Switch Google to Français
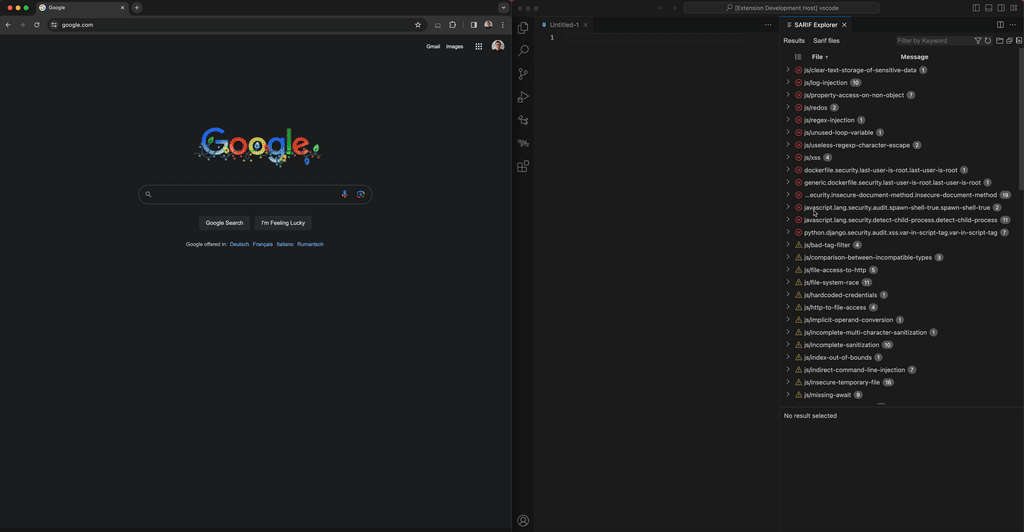 point(263,244)
